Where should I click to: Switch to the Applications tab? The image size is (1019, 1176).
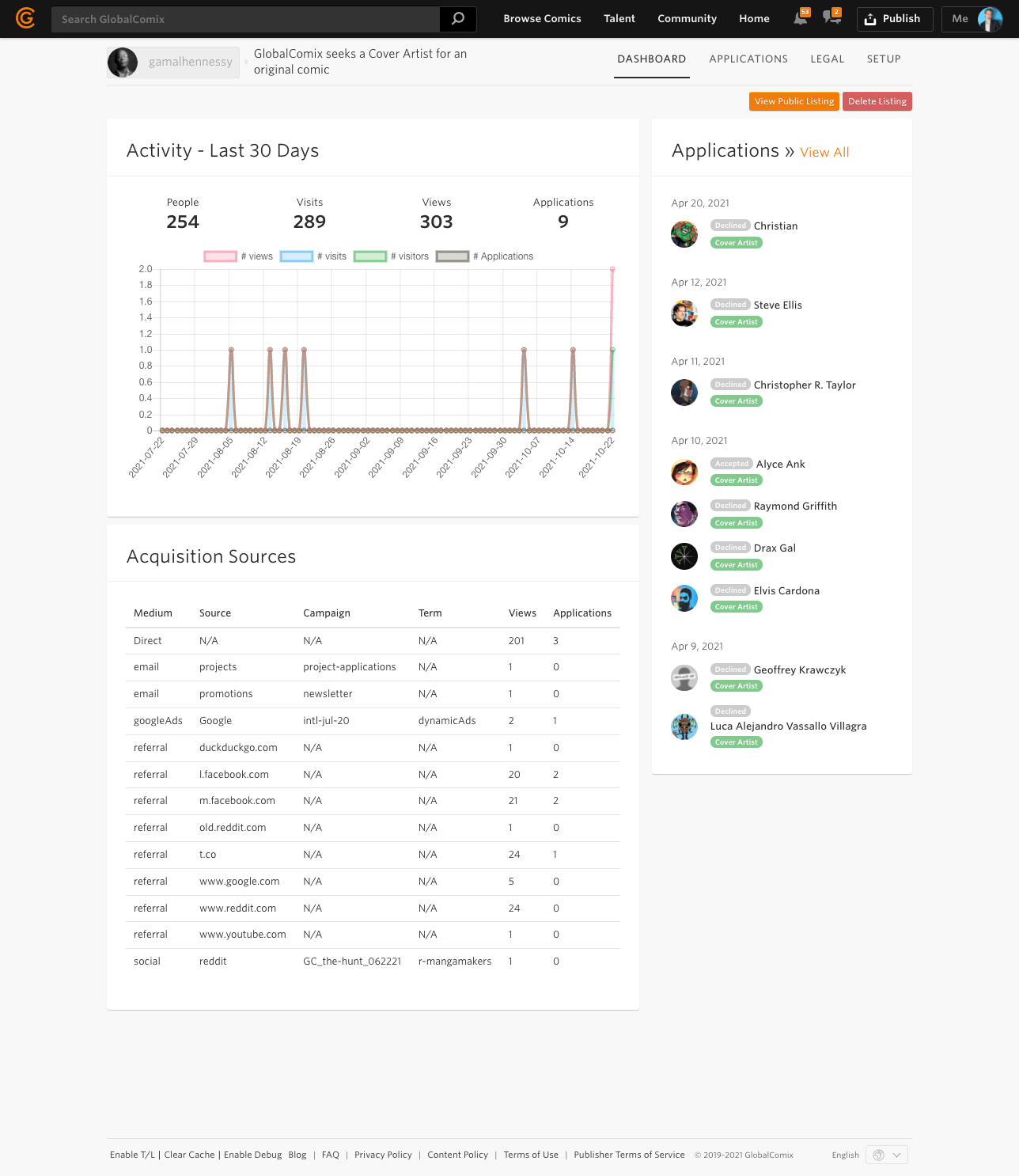pos(748,59)
